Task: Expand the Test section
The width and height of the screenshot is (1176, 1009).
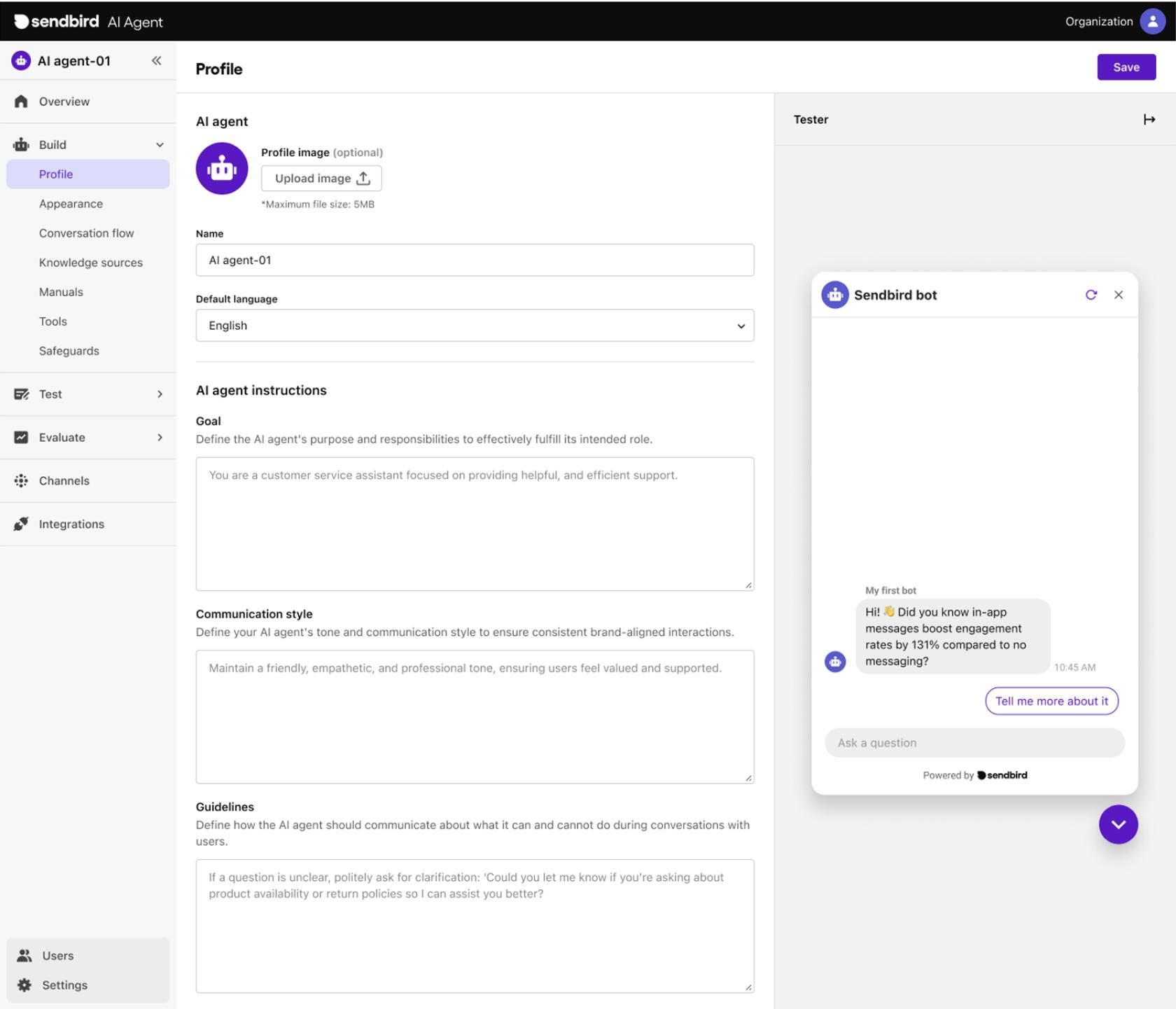Action: [x=160, y=394]
